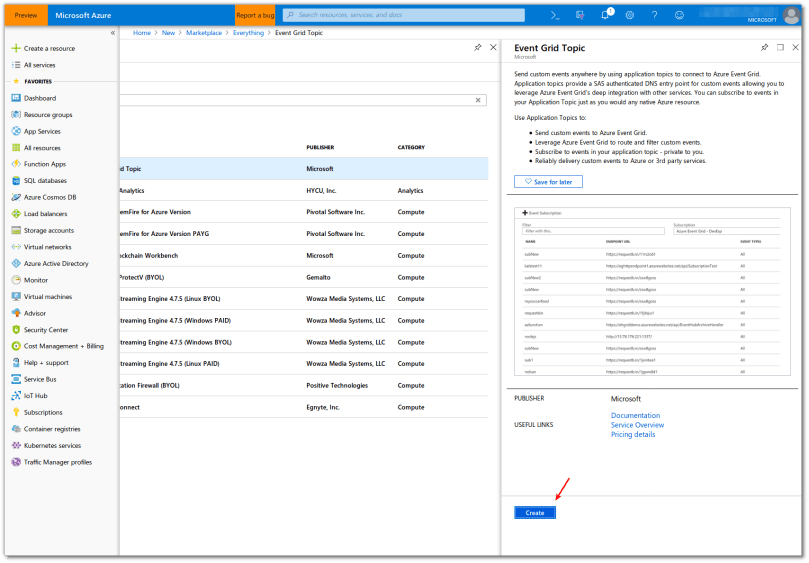The width and height of the screenshot is (809, 563).
Task: Collapse the left navigation sidebar
Action: point(112,33)
